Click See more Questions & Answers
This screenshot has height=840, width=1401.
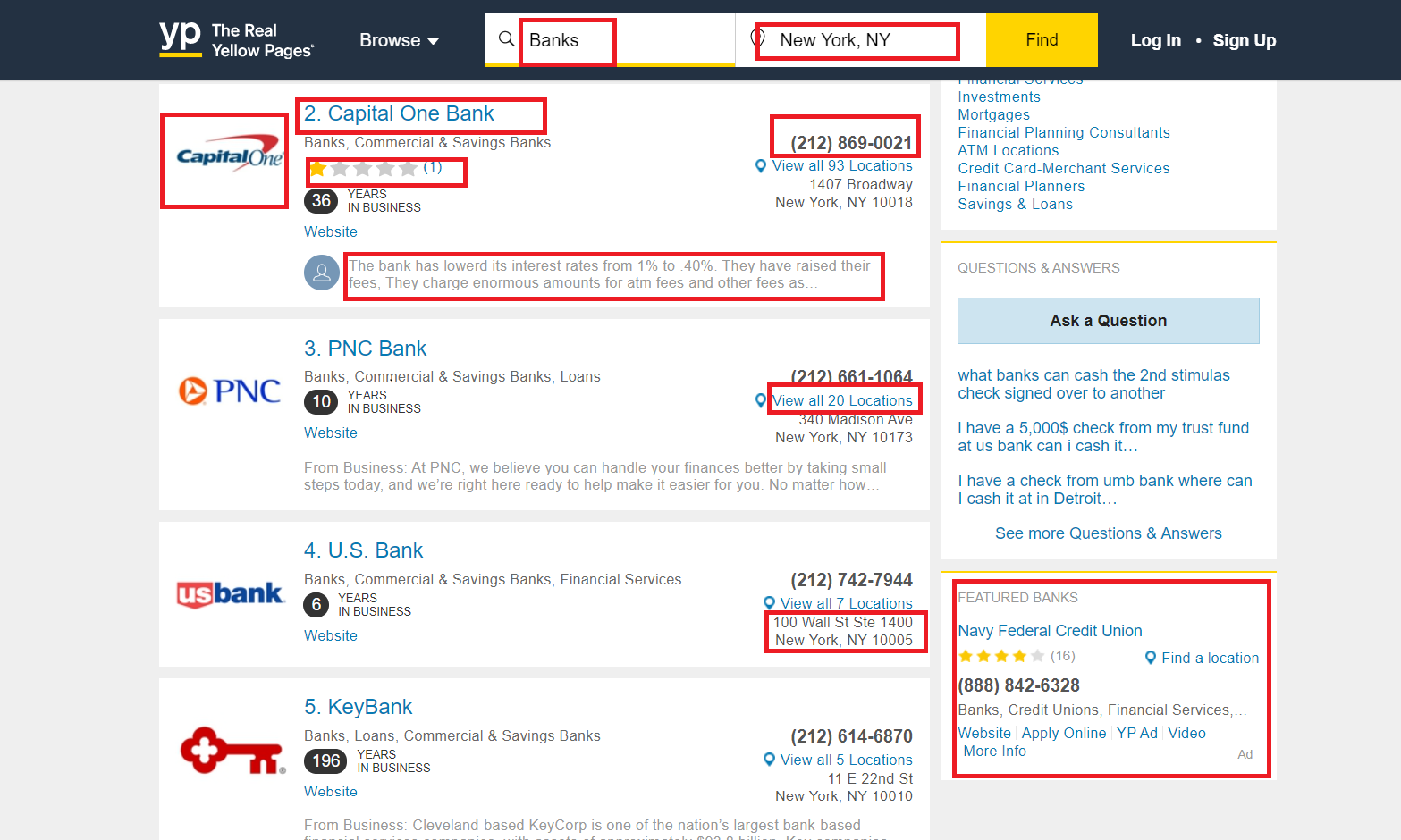(x=1109, y=533)
